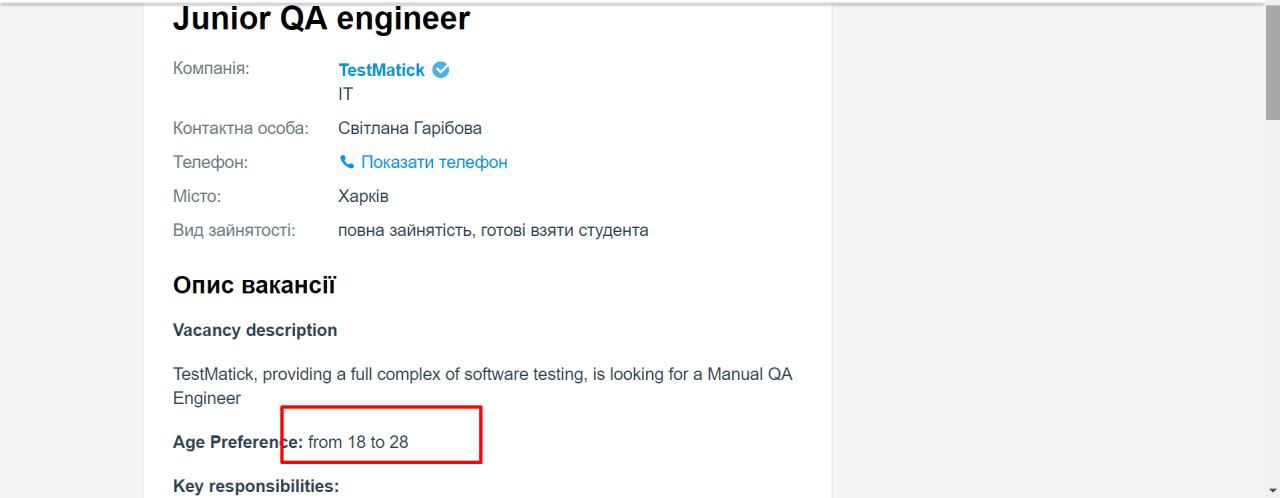Image resolution: width=1280 pixels, height=498 pixels.
Task: Click the IT category text under TestMatick
Action: click(x=346, y=95)
